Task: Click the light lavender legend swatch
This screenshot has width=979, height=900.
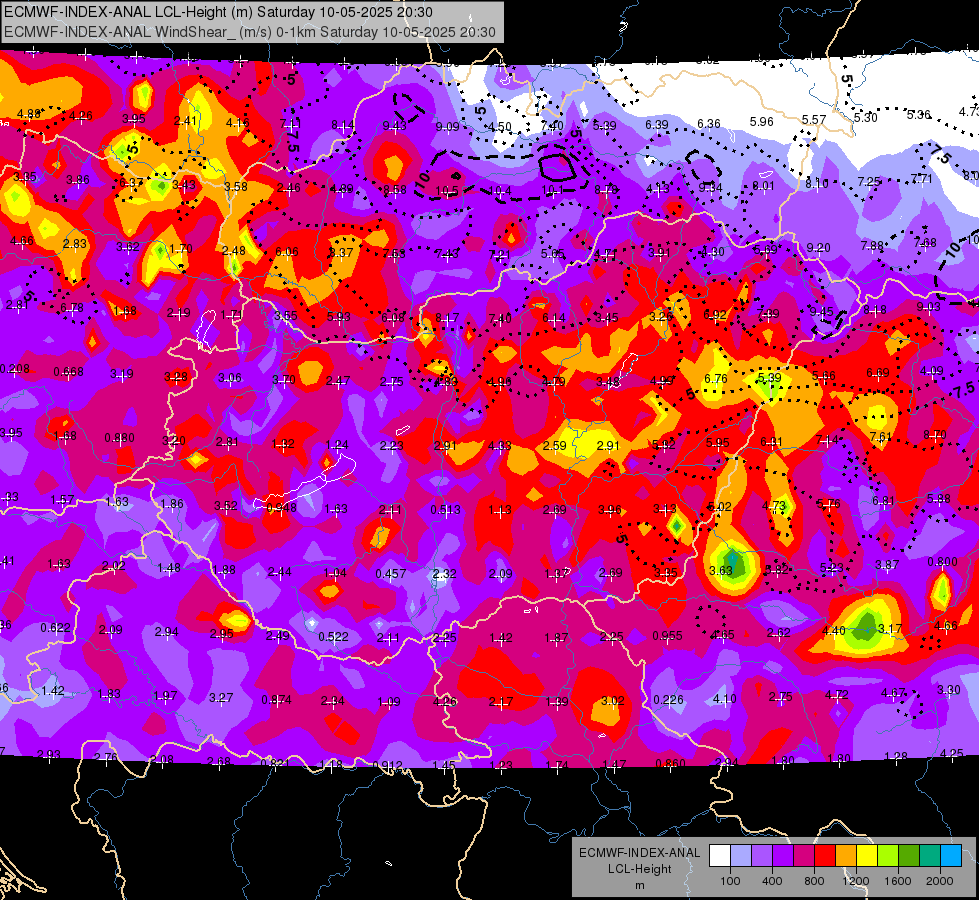Action: [741, 856]
